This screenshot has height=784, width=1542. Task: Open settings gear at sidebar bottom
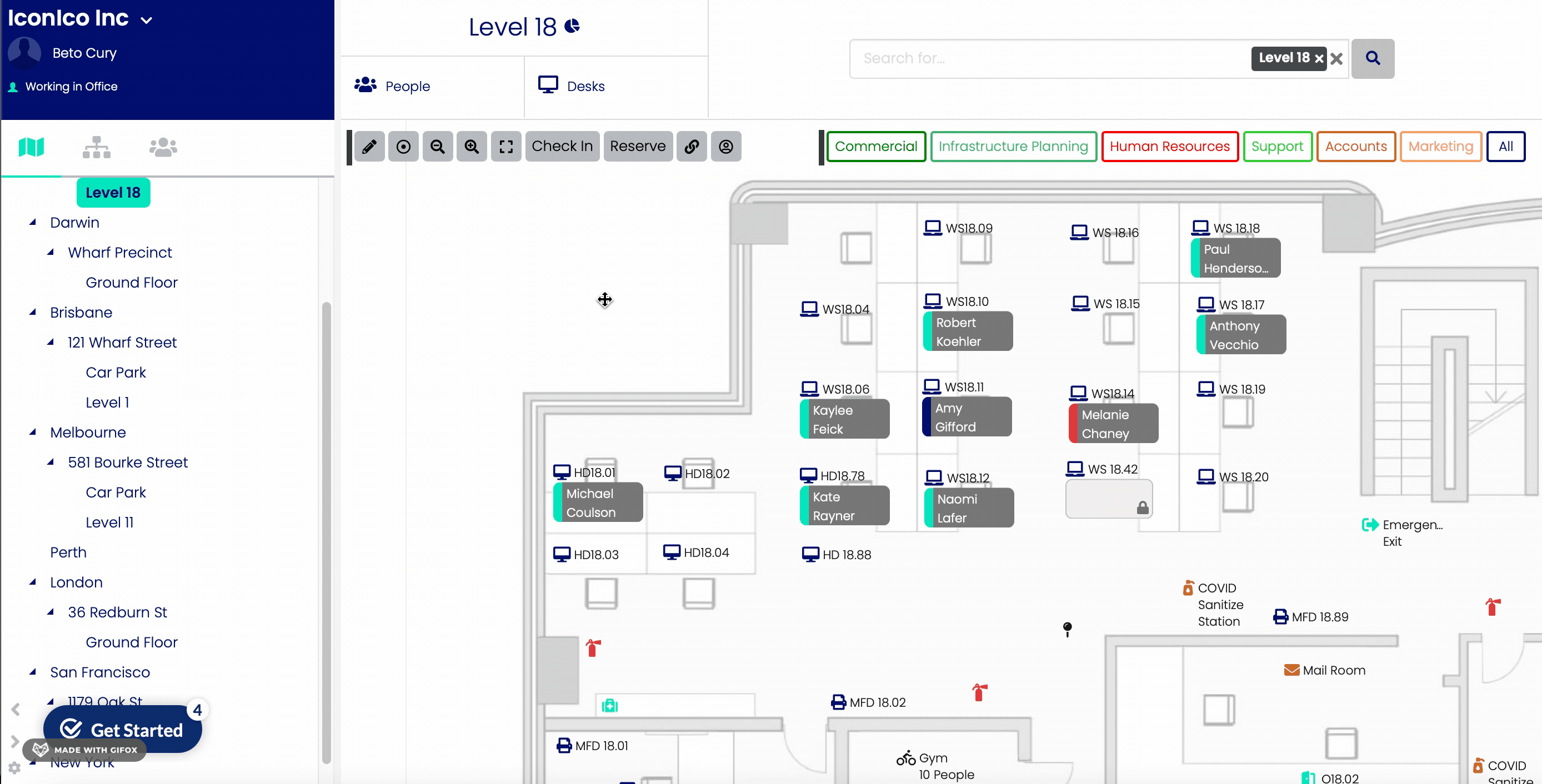[14, 768]
